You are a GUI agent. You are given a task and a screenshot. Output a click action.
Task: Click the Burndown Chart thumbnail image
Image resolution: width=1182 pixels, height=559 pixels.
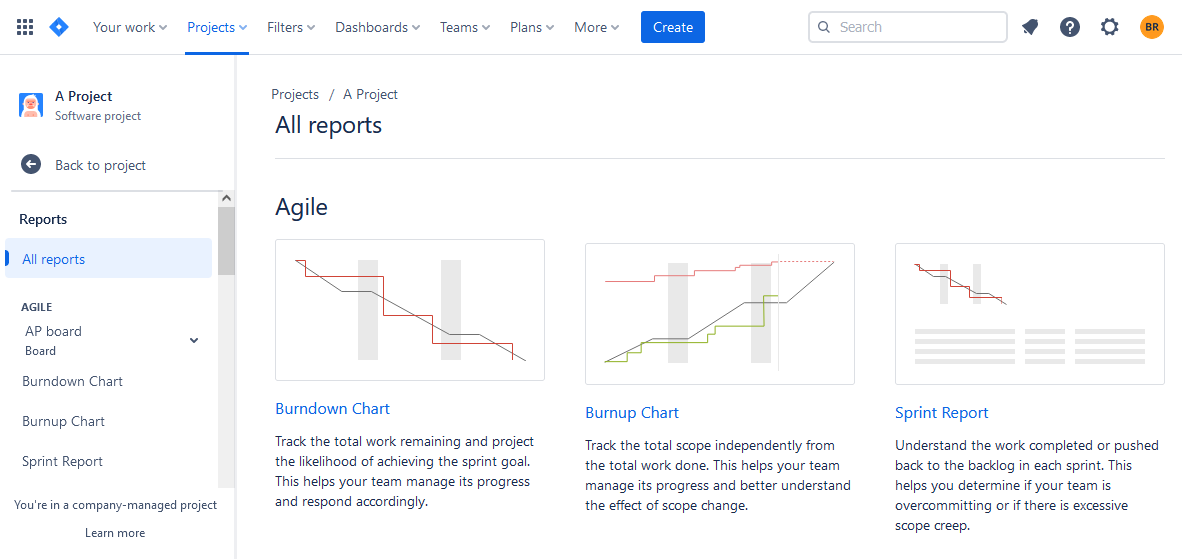click(x=410, y=310)
